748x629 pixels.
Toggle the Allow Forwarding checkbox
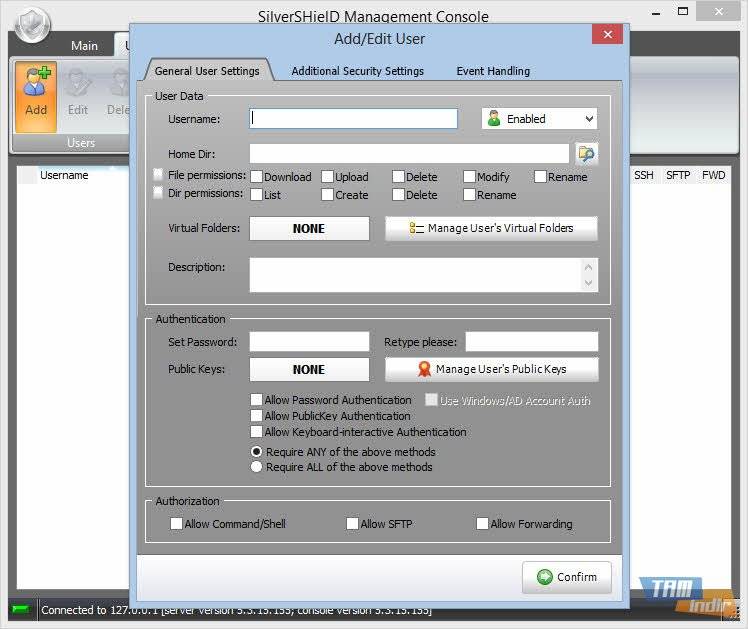[x=482, y=523]
